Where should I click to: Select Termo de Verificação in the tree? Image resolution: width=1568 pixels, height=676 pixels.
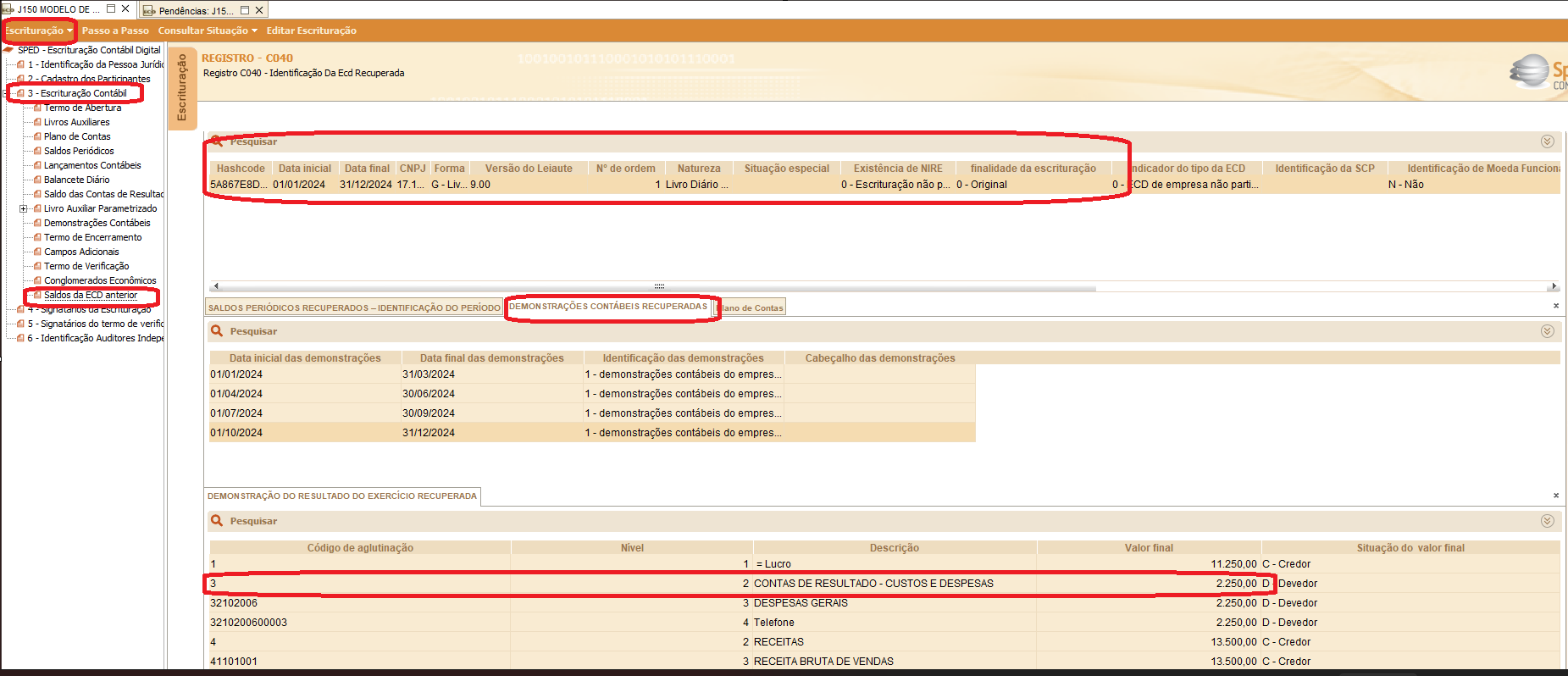tap(86, 266)
